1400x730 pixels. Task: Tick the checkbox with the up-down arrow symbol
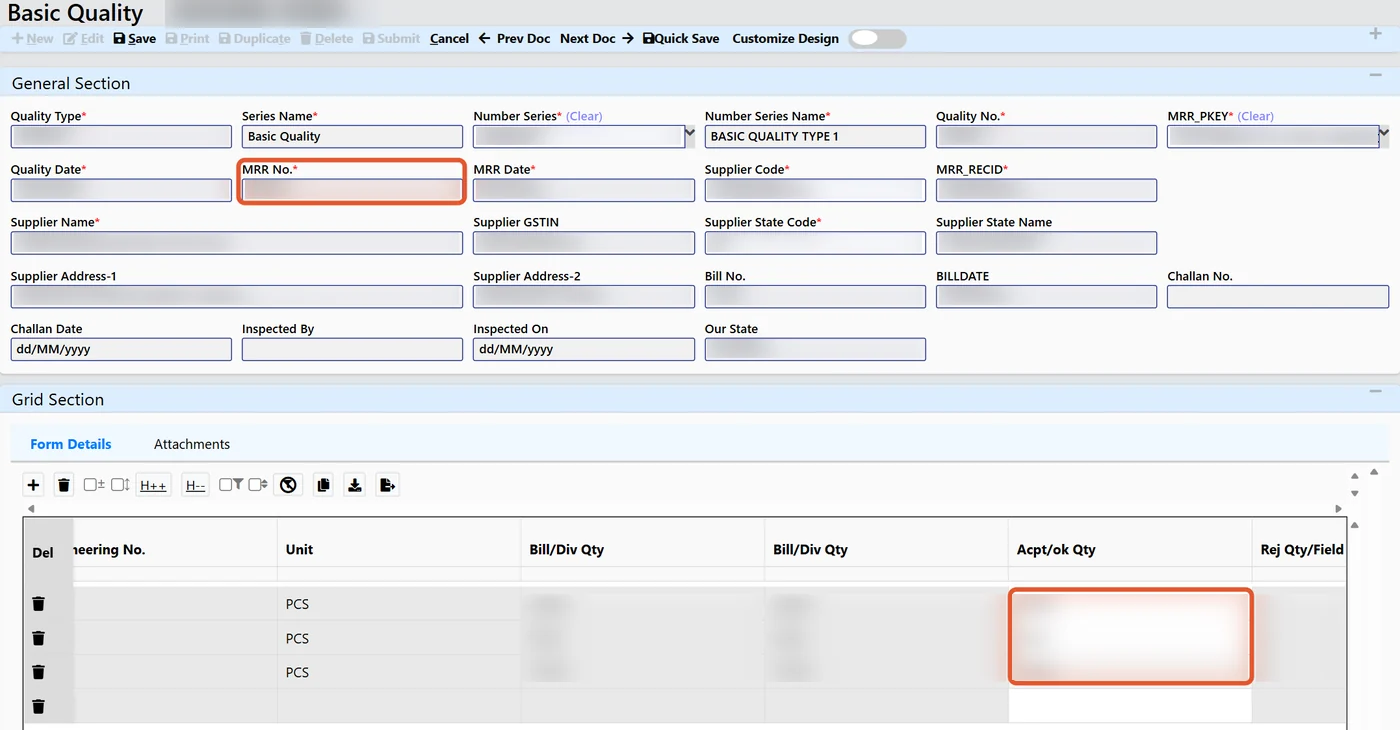point(116,484)
